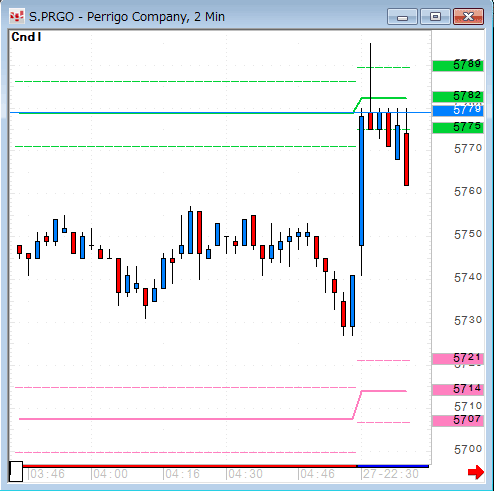Select the pink 5721 price label

pyautogui.click(x=458, y=359)
